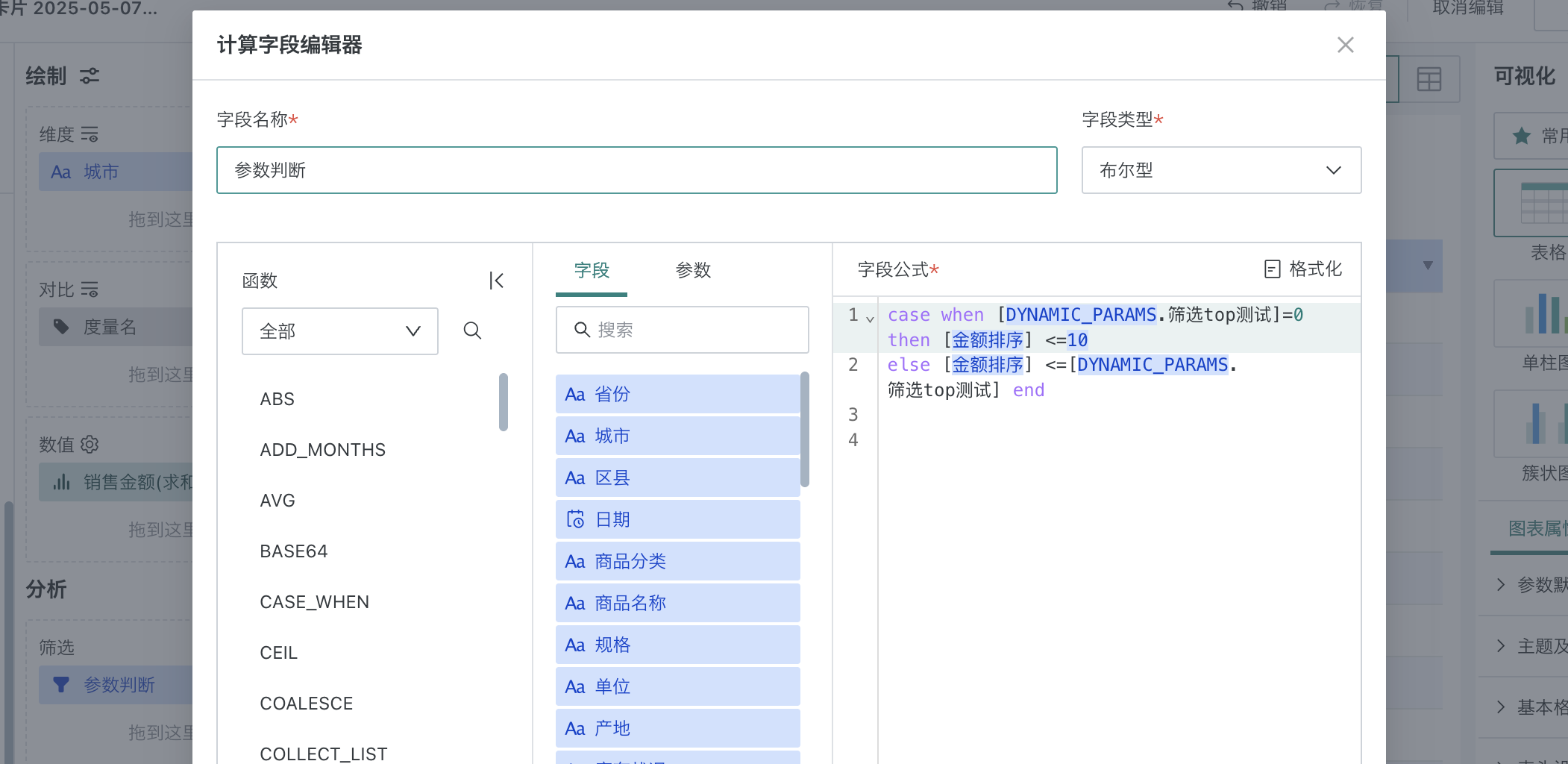Select the AVG function
Screen dimensions: 1568x764
(277, 501)
